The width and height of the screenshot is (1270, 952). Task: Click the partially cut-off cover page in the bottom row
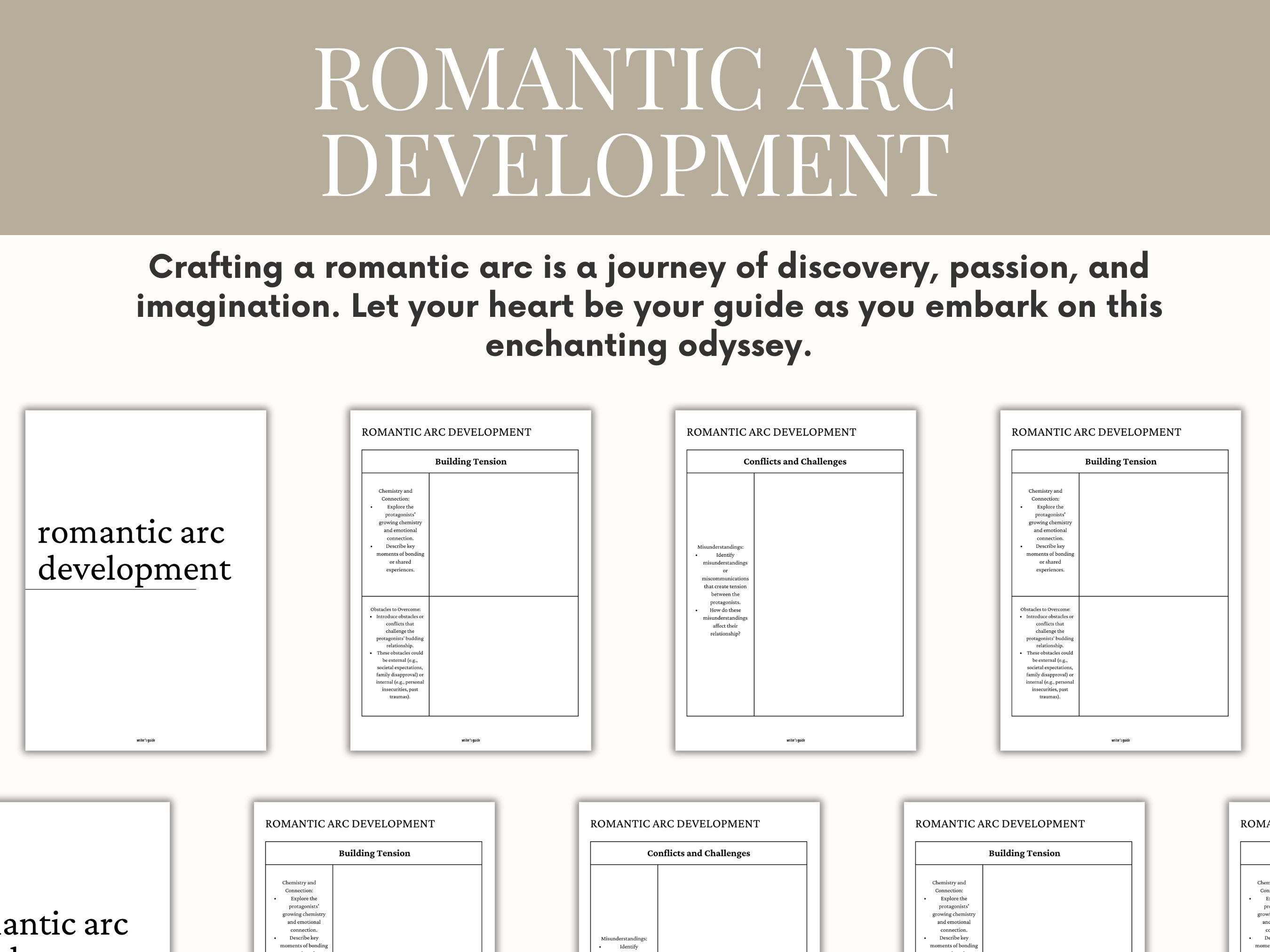coord(85,877)
